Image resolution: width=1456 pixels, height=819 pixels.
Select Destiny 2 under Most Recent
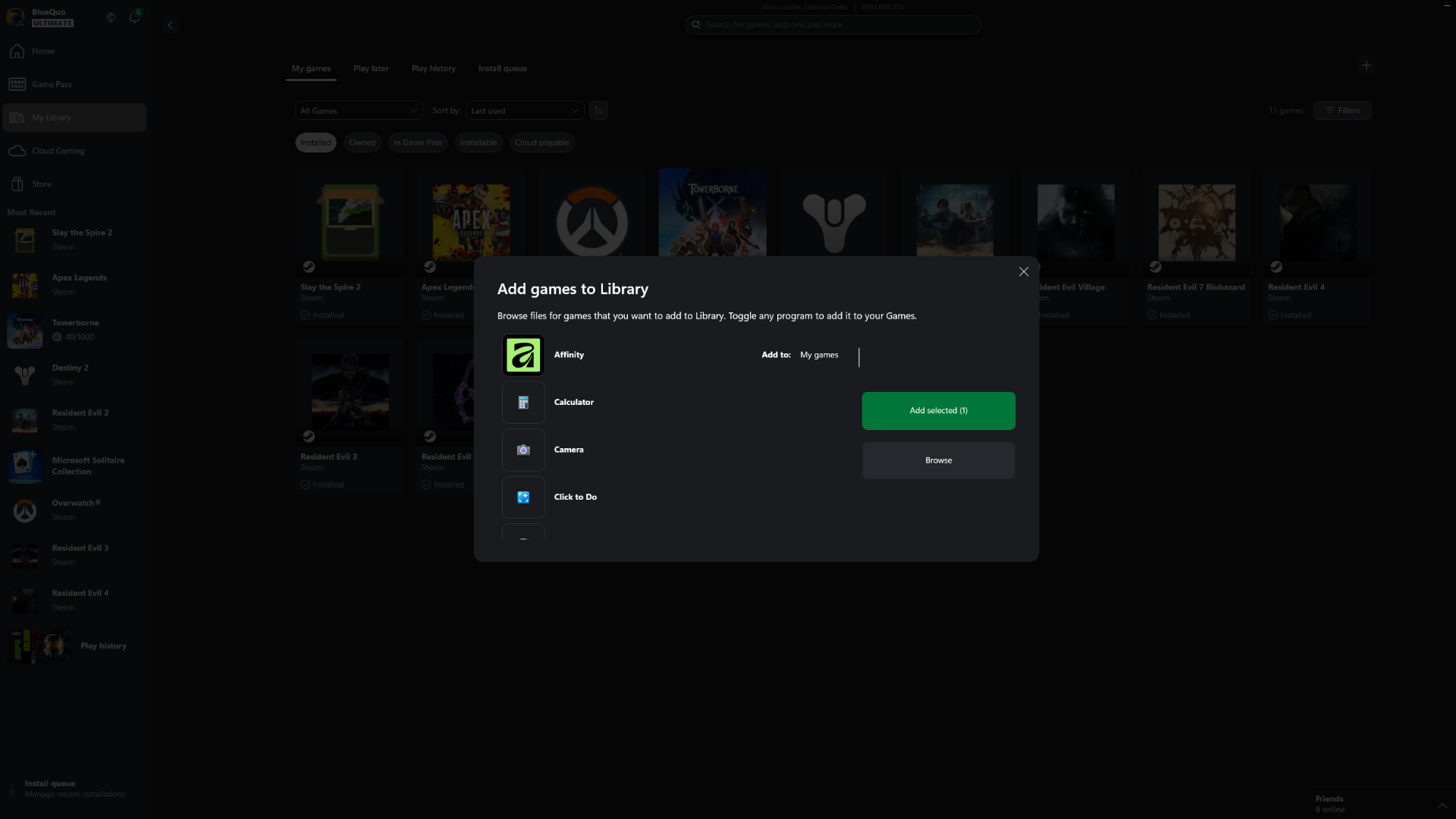70,375
